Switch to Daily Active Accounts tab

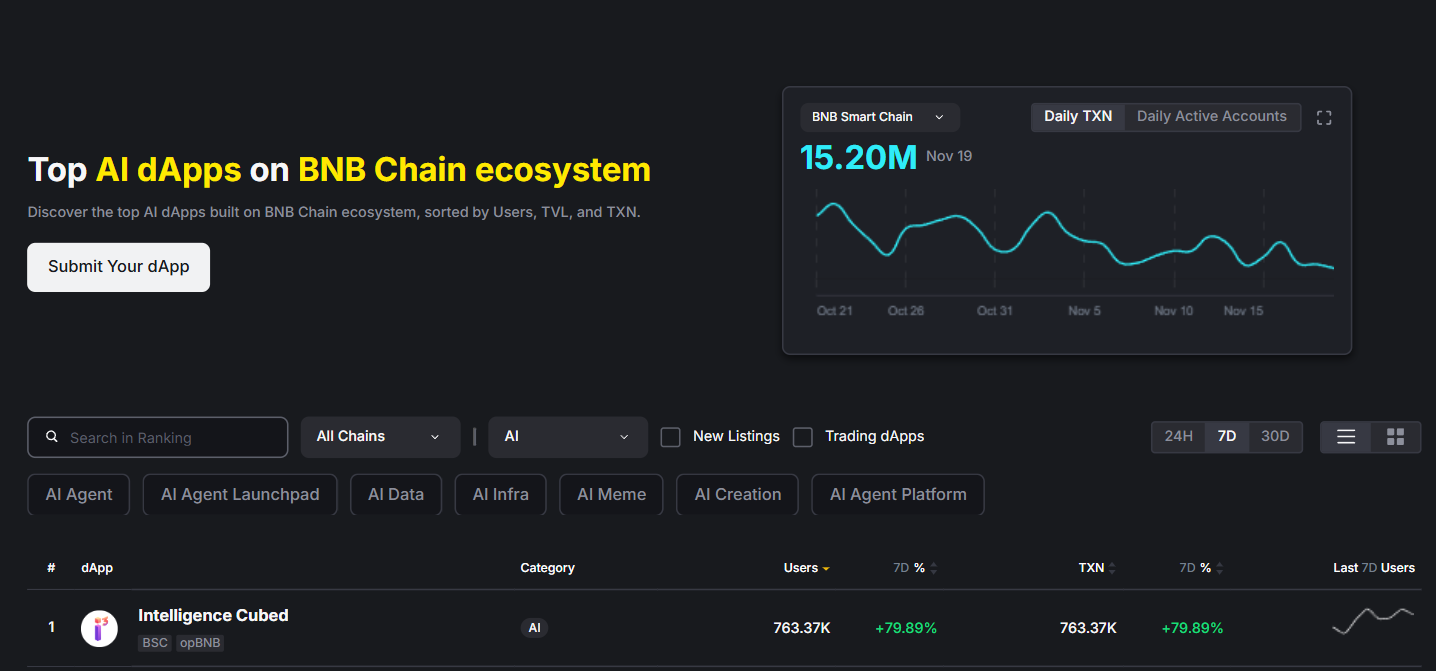coord(1212,116)
